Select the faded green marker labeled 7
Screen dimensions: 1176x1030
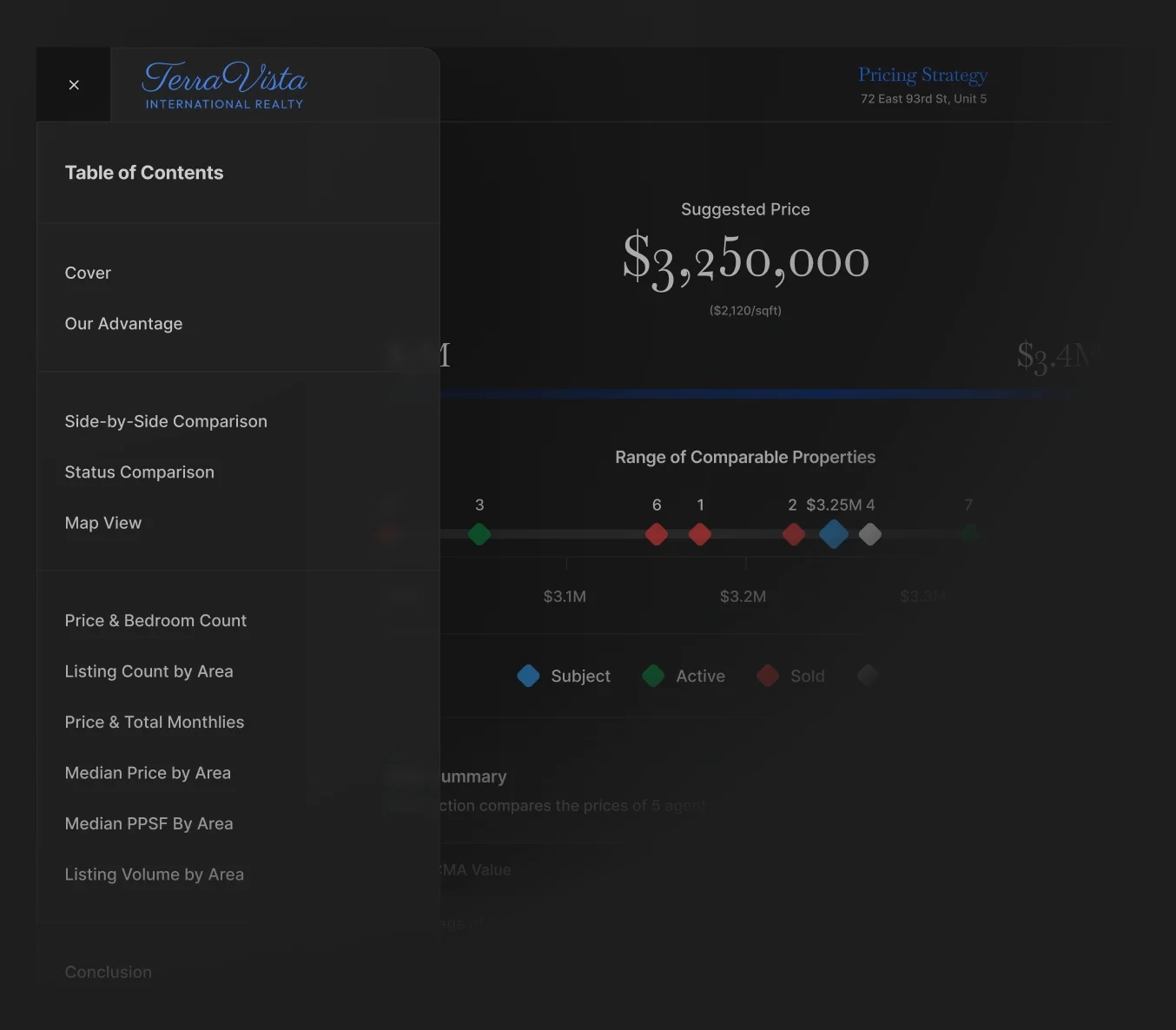tap(969, 534)
